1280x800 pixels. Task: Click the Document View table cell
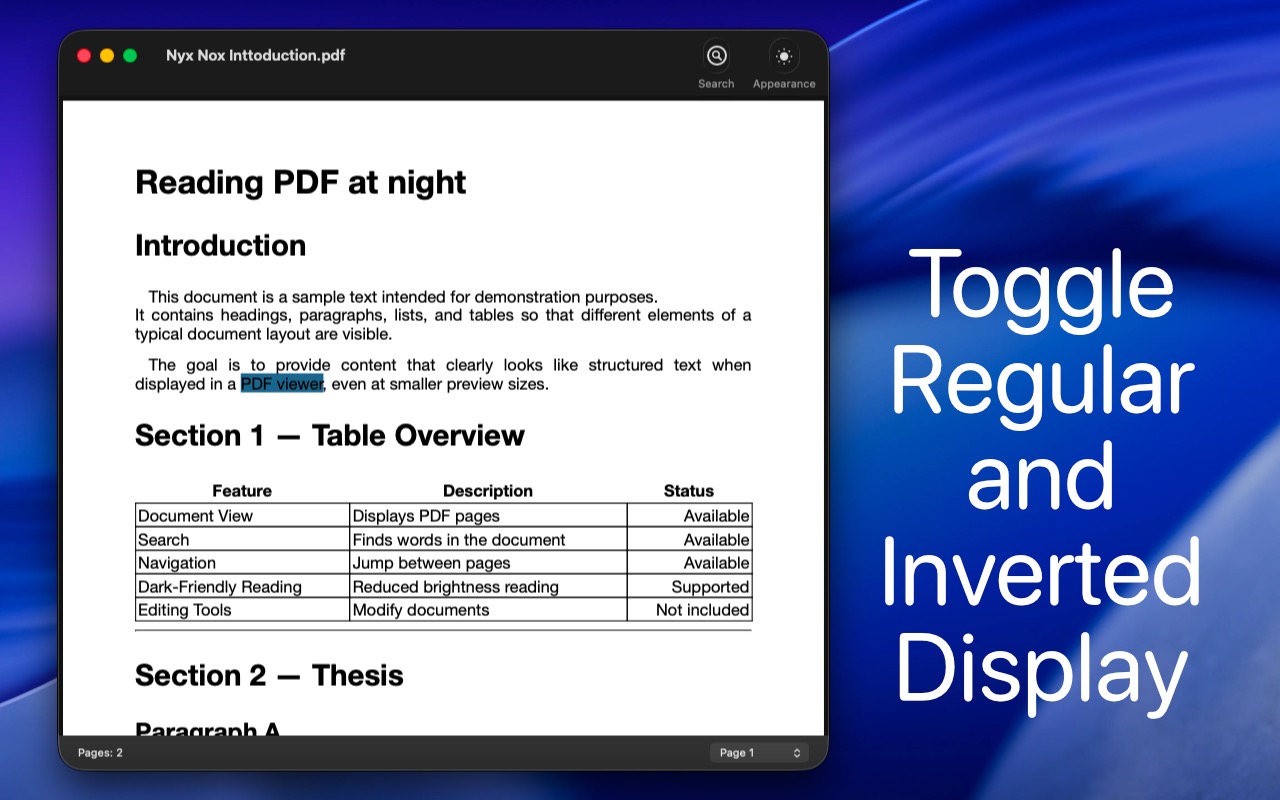click(196, 516)
